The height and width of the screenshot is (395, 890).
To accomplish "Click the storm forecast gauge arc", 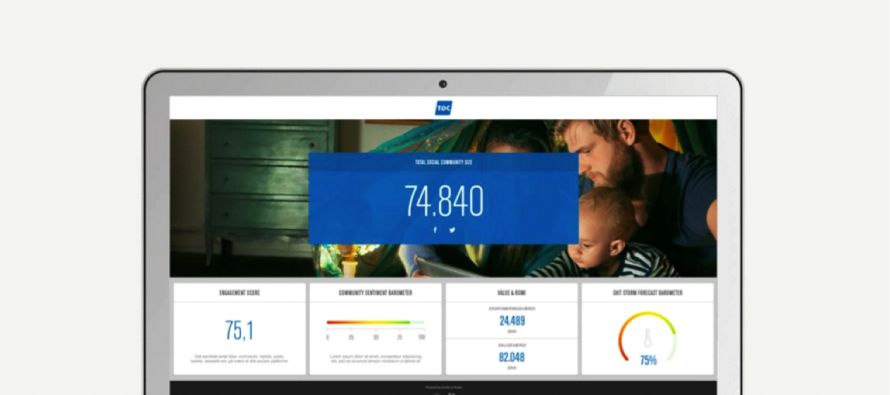I will click(648, 336).
